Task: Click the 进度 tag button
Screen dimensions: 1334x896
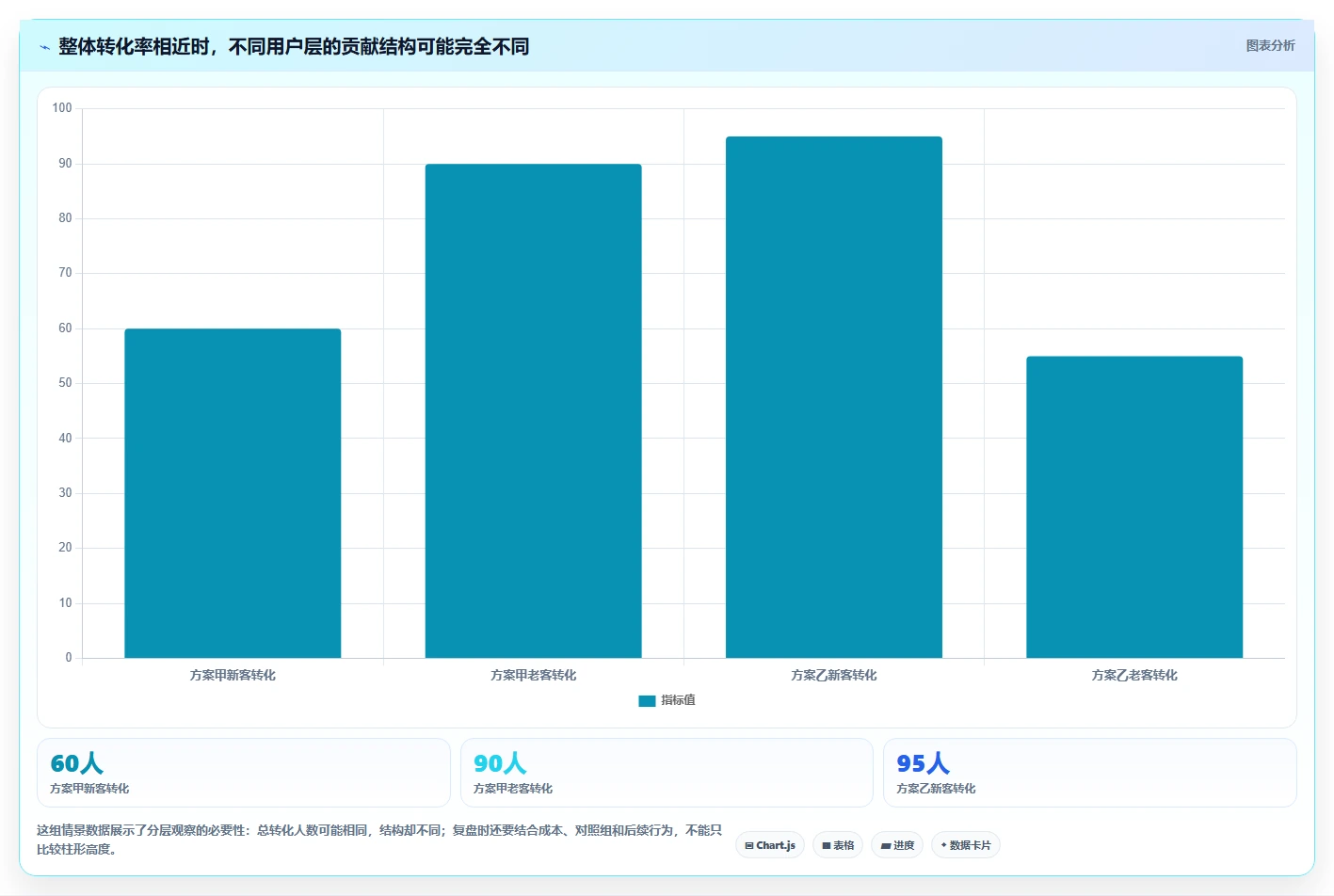Action: point(897,845)
